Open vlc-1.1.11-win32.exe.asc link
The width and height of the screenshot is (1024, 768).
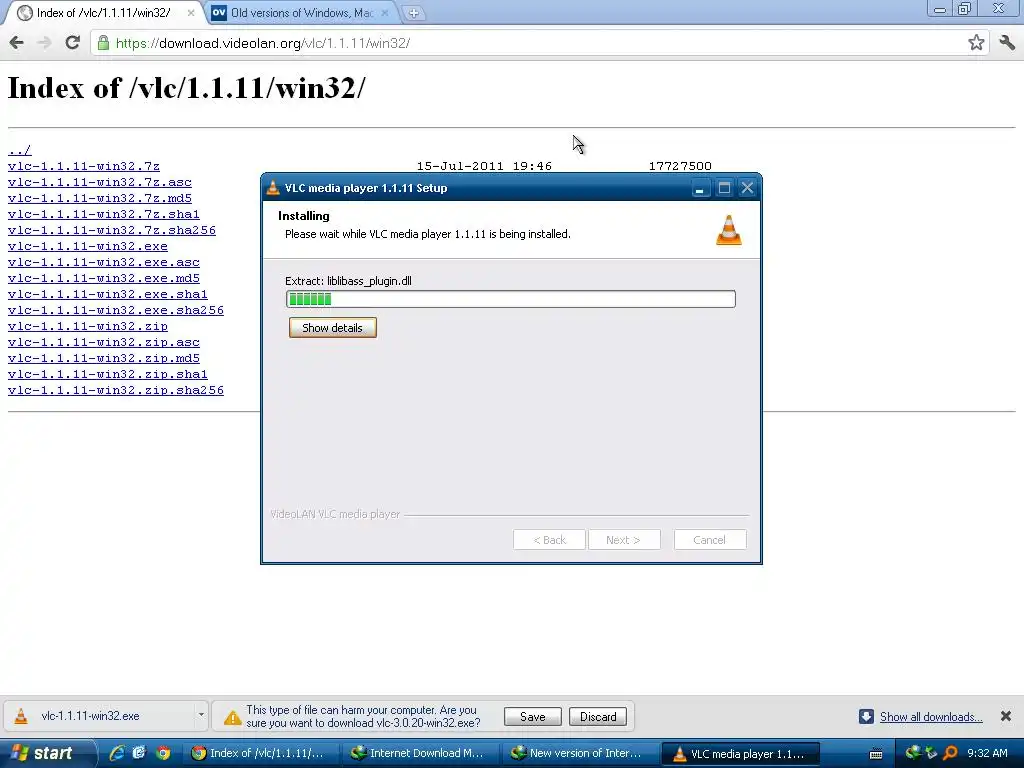click(104, 263)
